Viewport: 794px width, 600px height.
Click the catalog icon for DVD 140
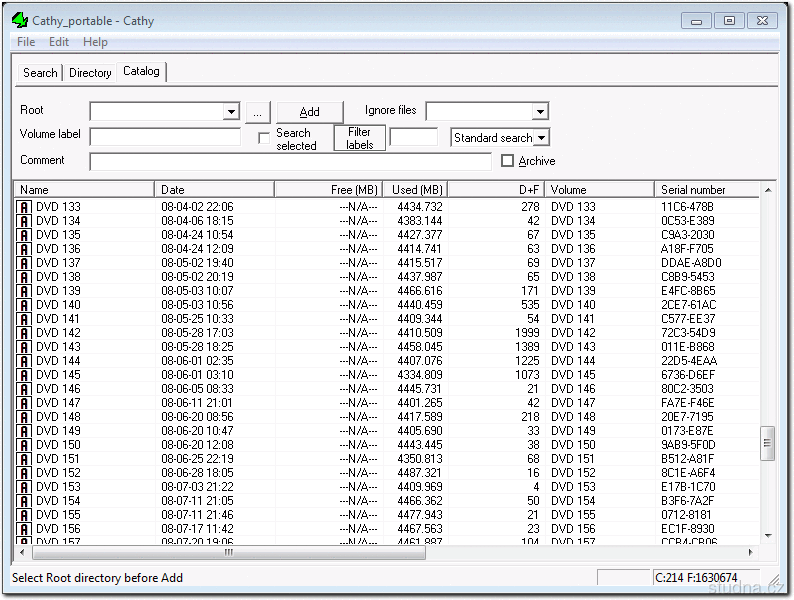pyautogui.click(x=25, y=305)
